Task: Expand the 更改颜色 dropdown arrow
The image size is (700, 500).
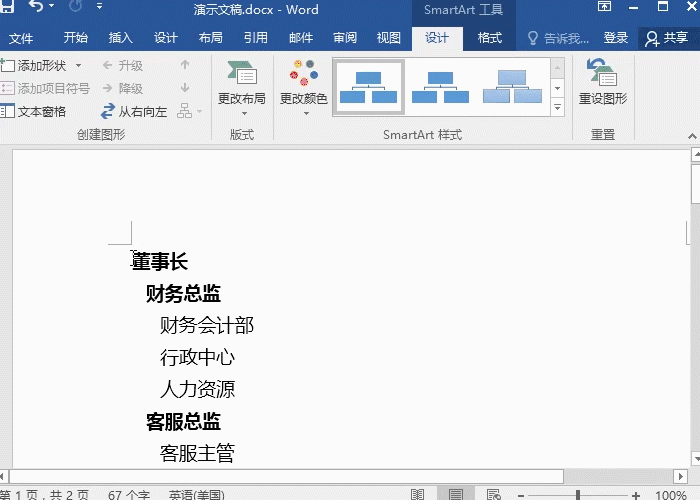Action: tap(306, 113)
